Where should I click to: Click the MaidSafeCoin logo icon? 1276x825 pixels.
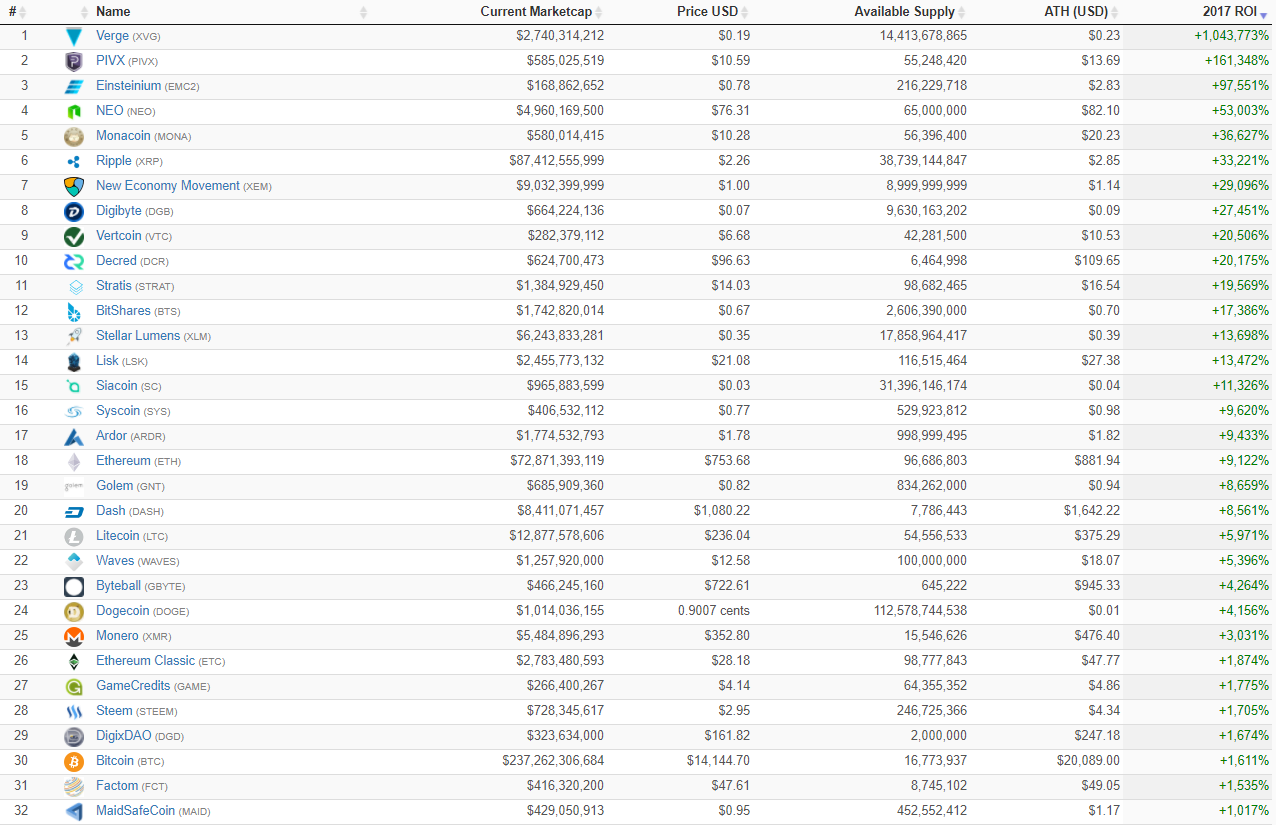click(x=74, y=811)
